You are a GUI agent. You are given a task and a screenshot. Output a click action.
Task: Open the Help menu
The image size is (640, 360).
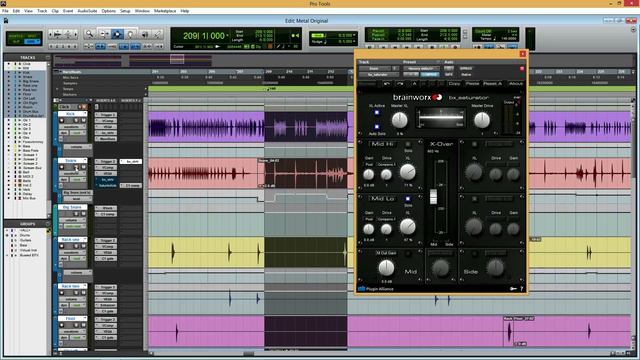pyautogui.click(x=184, y=11)
